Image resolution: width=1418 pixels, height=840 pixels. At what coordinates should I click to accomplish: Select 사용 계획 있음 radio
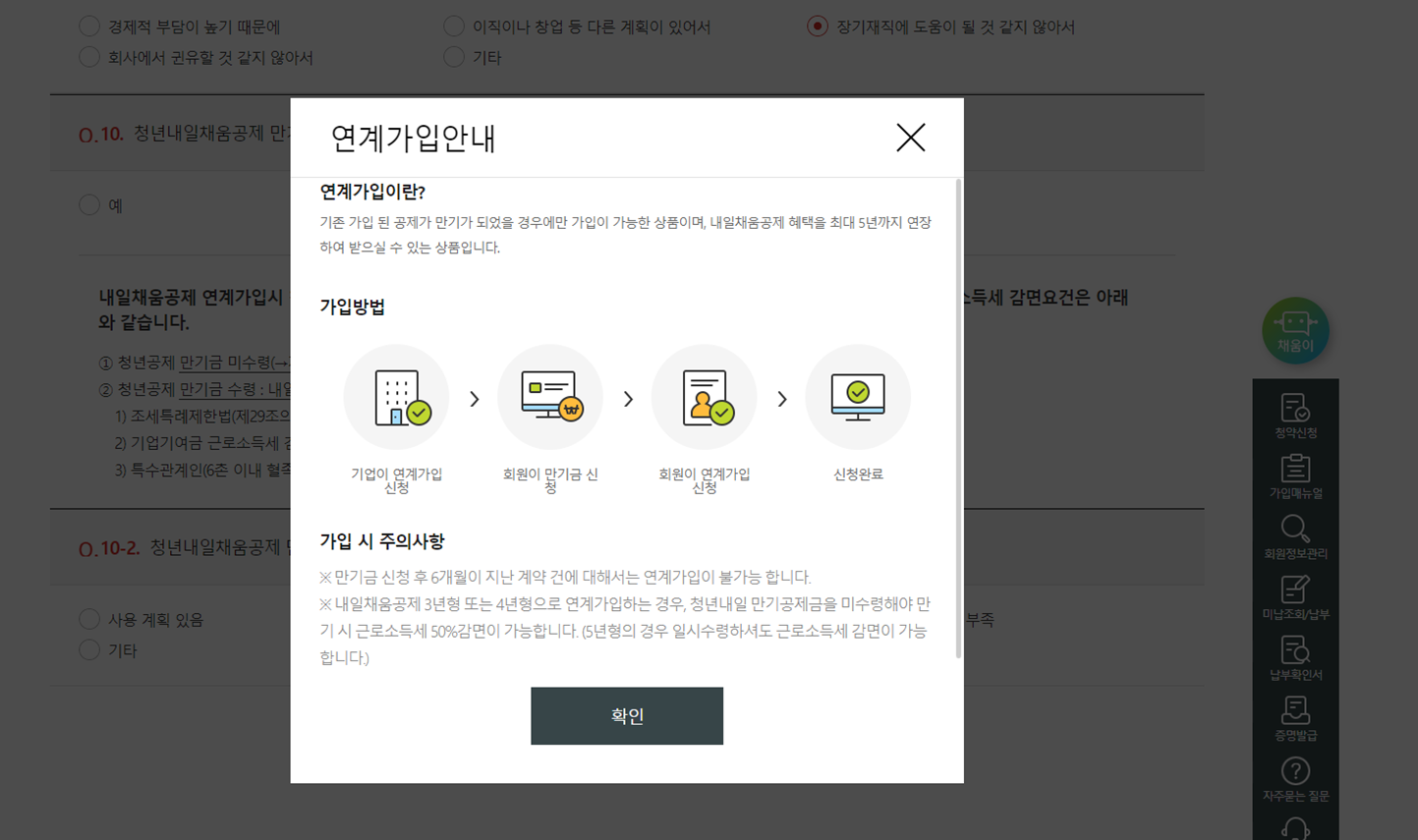[x=89, y=619]
